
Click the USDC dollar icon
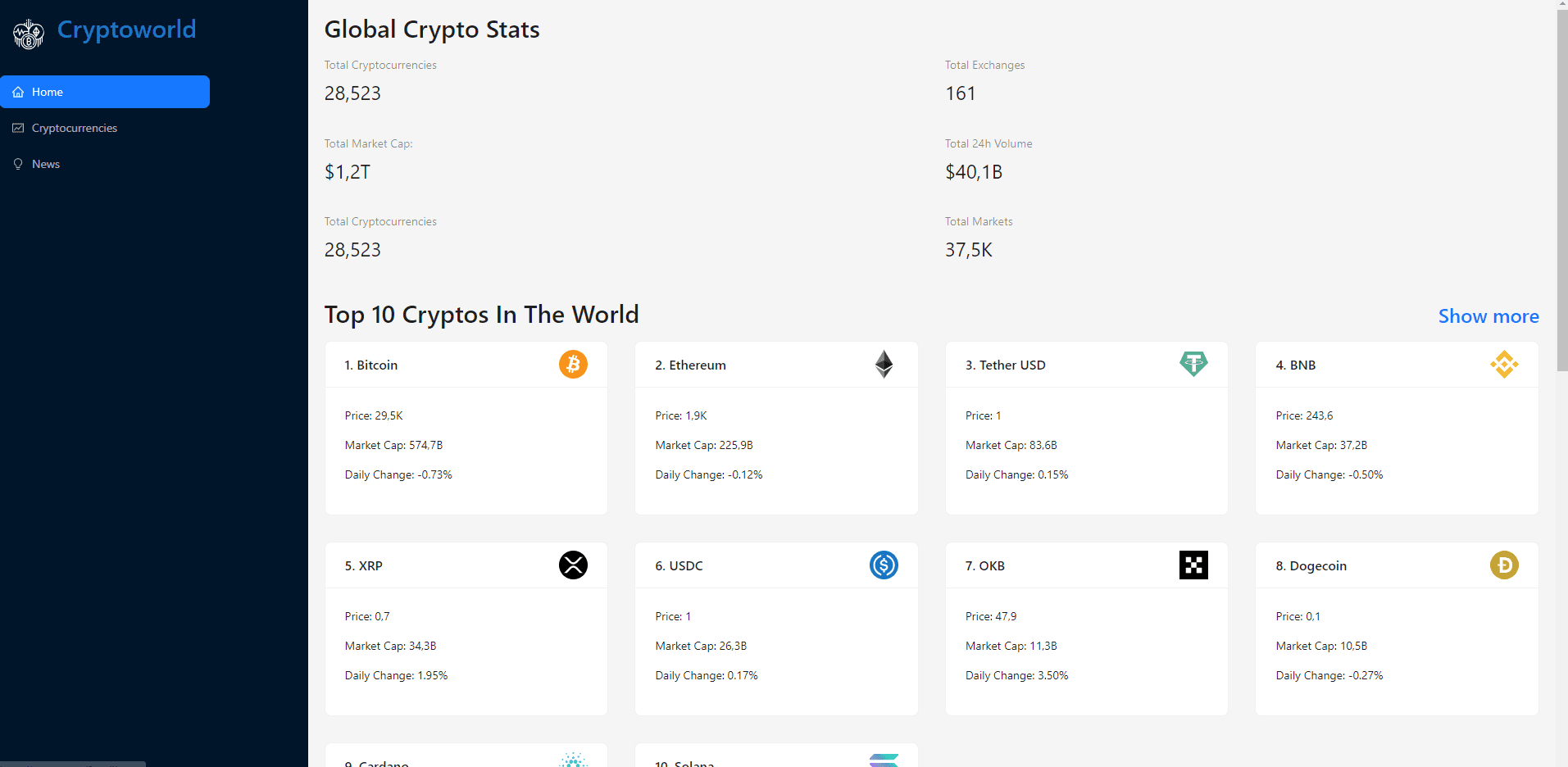[x=883, y=565]
